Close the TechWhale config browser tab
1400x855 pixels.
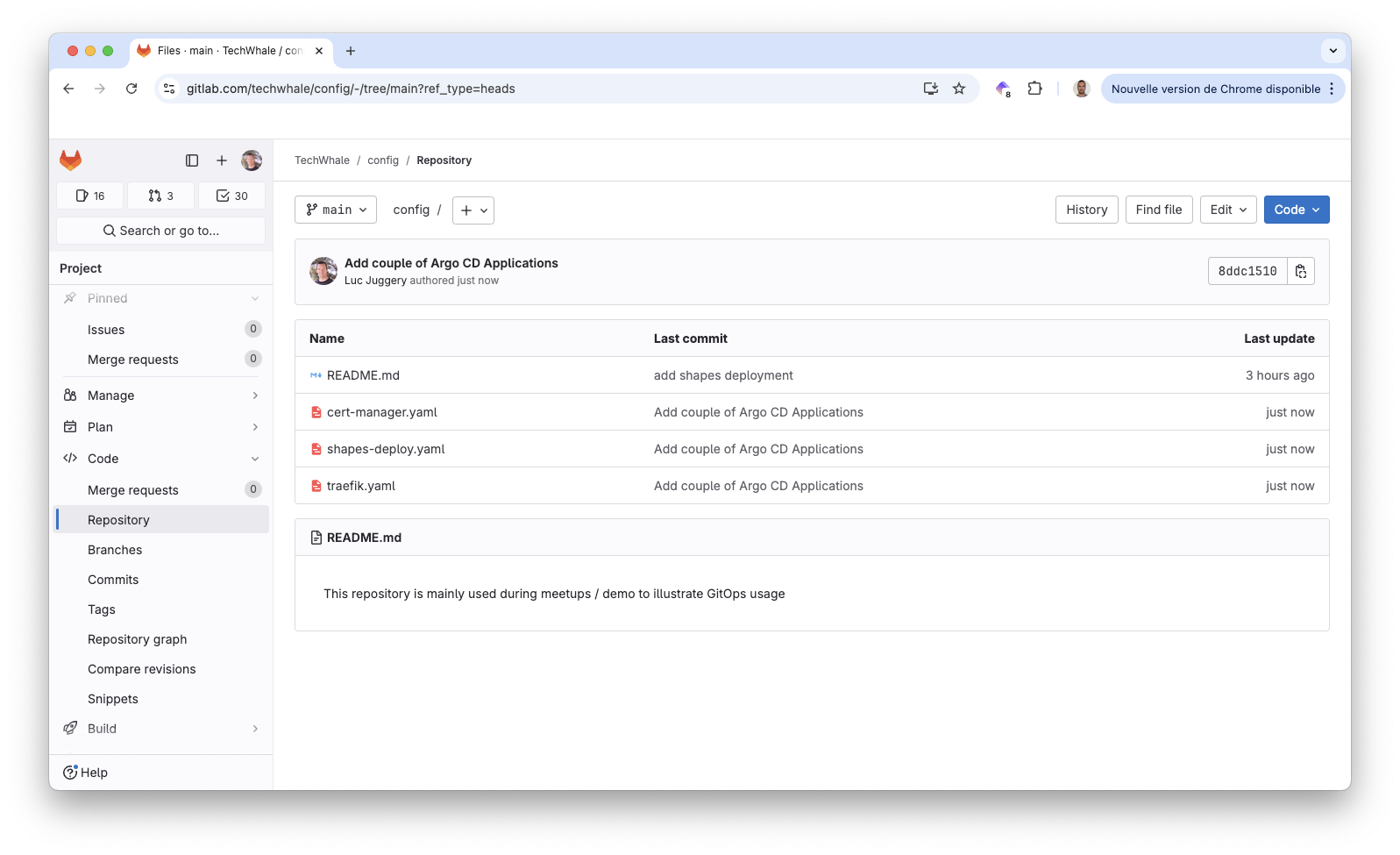(x=319, y=51)
